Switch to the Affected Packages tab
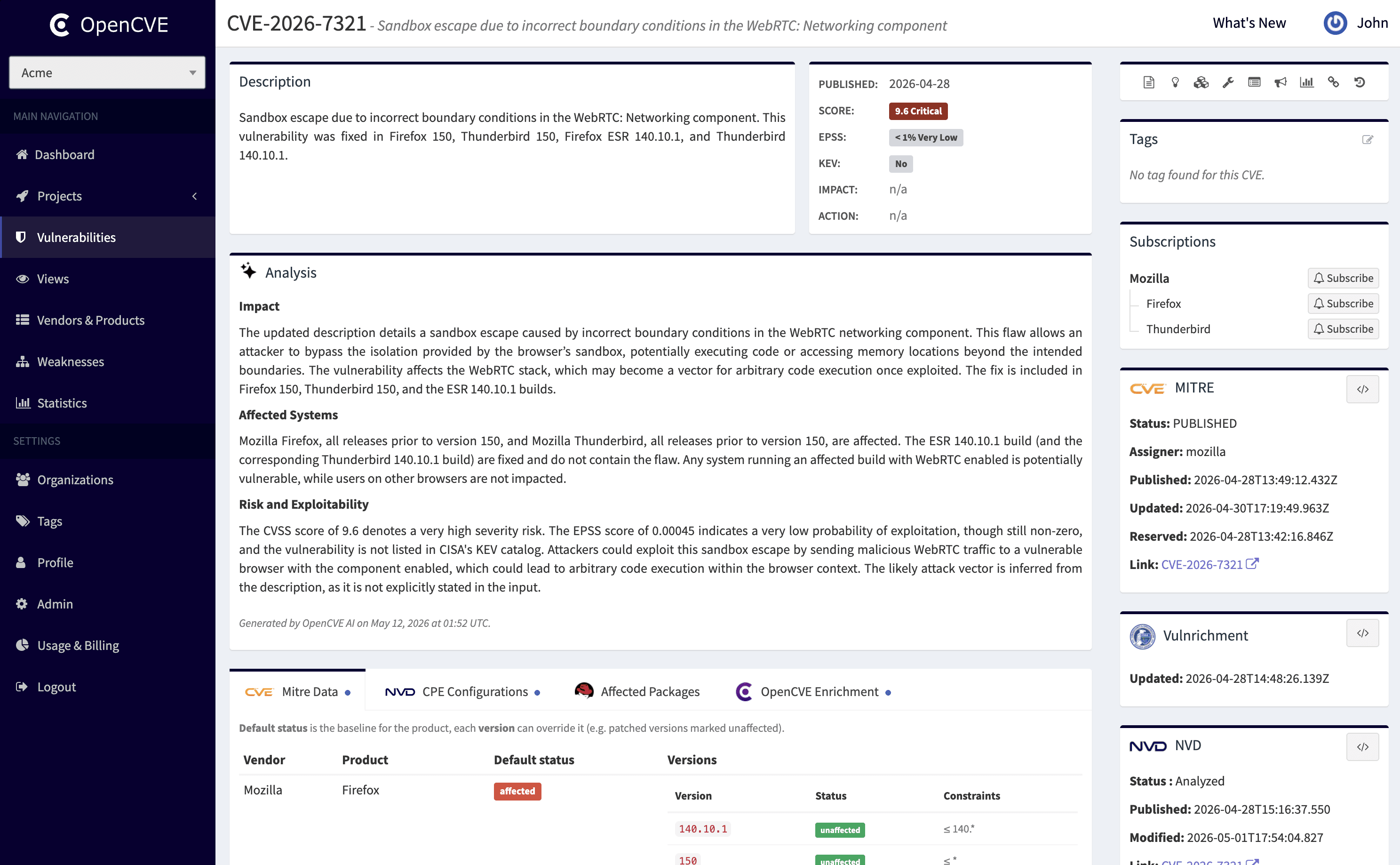The width and height of the screenshot is (1400, 865). [x=636, y=692]
